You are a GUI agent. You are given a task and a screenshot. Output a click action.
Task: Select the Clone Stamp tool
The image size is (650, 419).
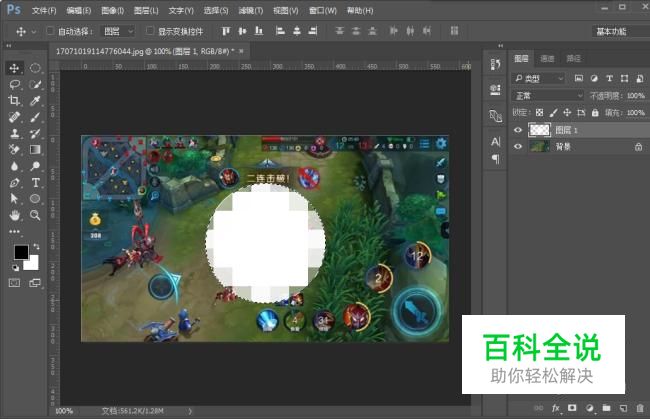click(14, 133)
